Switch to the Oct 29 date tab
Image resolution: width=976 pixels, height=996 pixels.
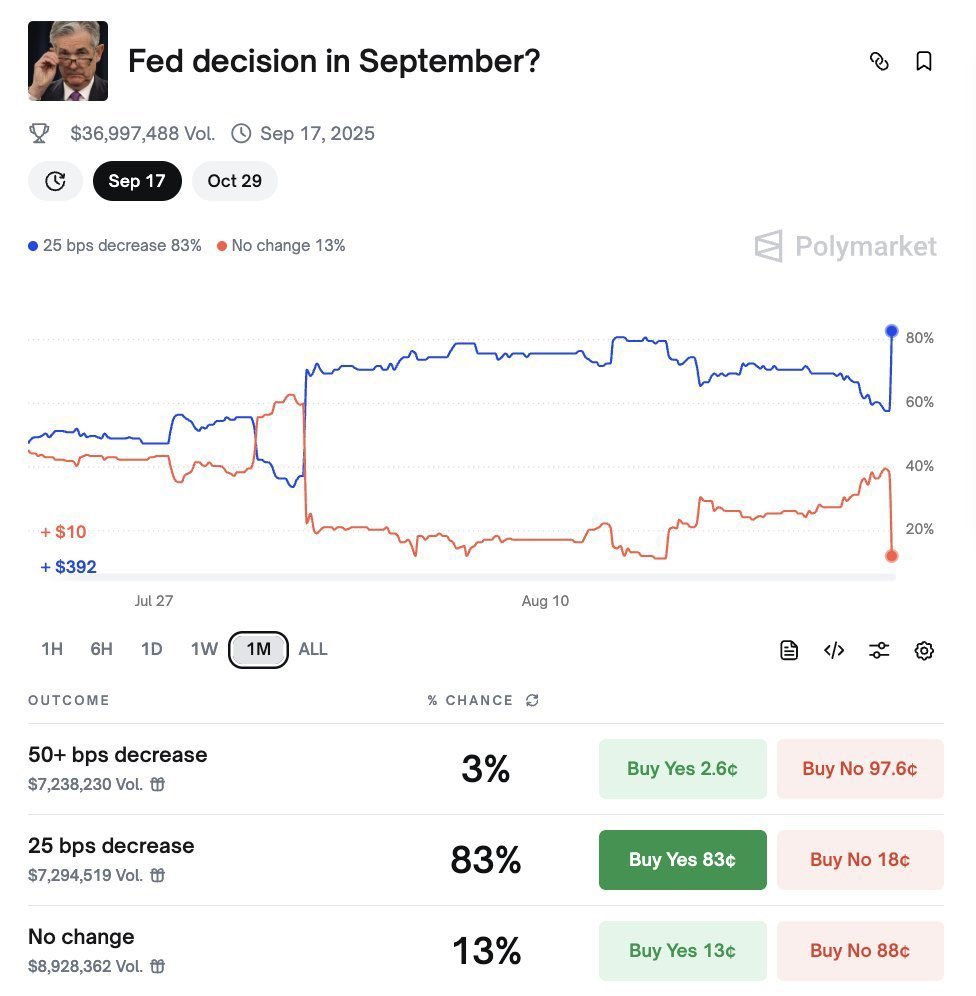[x=234, y=181]
